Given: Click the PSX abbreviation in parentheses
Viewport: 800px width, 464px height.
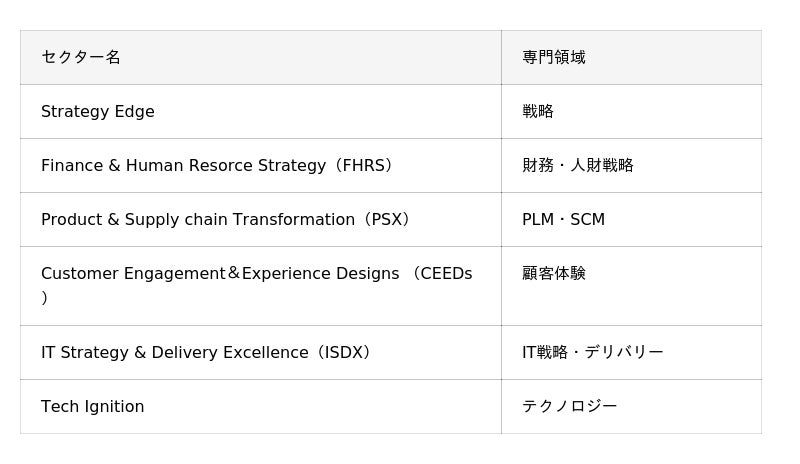Looking at the screenshot, I should tap(386, 220).
